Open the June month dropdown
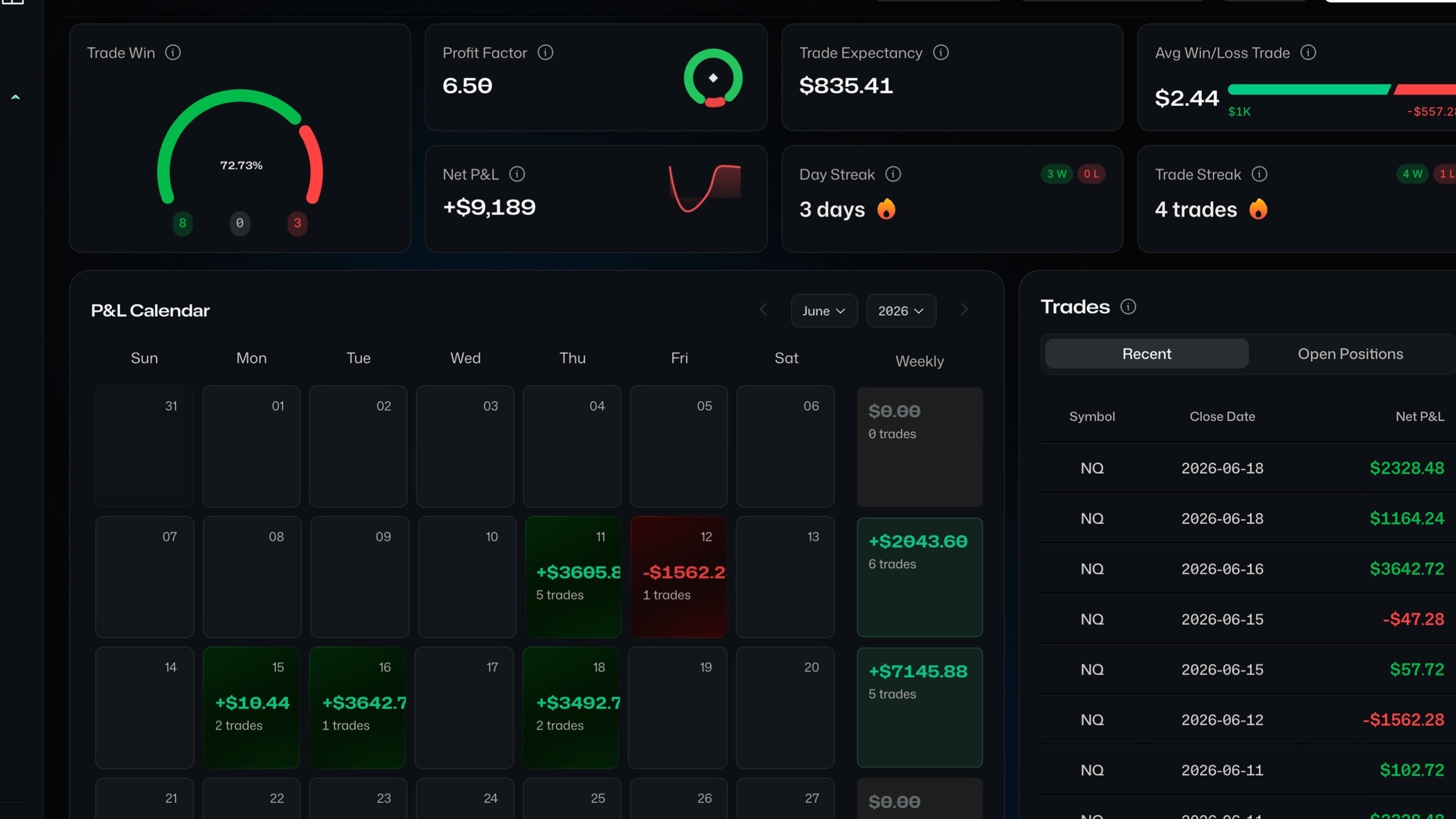The height and width of the screenshot is (819, 1456). click(x=824, y=311)
